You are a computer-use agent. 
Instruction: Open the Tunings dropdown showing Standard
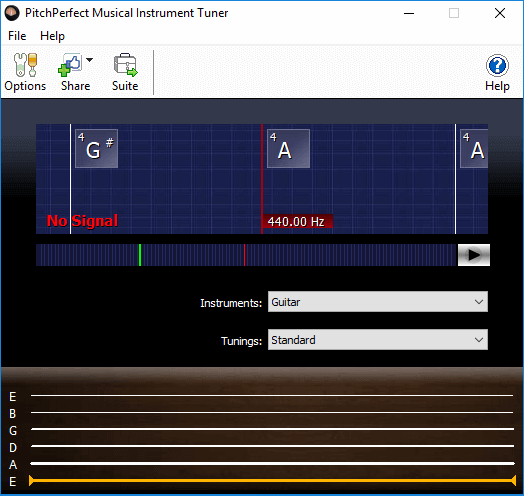tap(378, 340)
